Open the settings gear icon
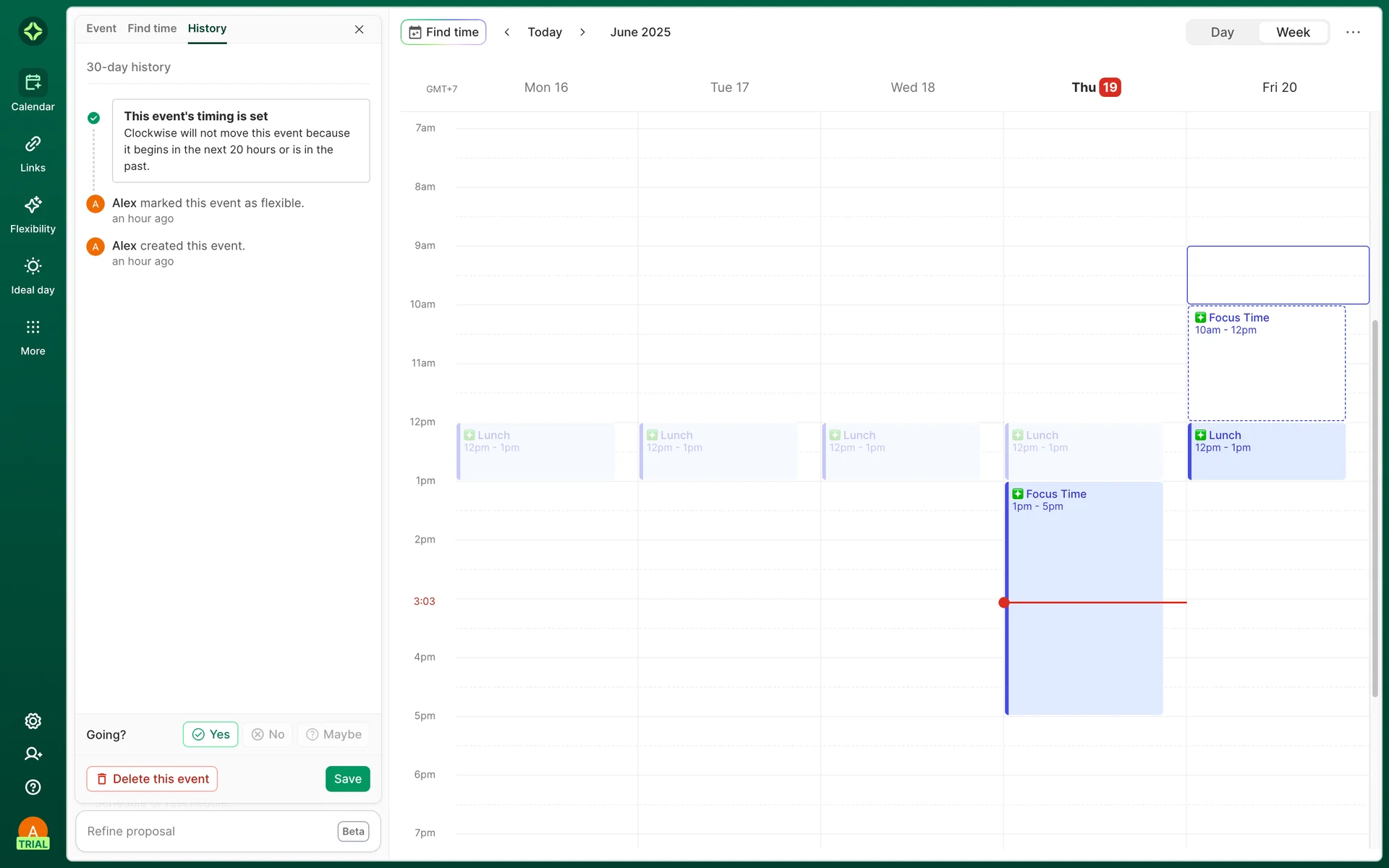Screen dimensions: 1389x868 click(x=33, y=721)
